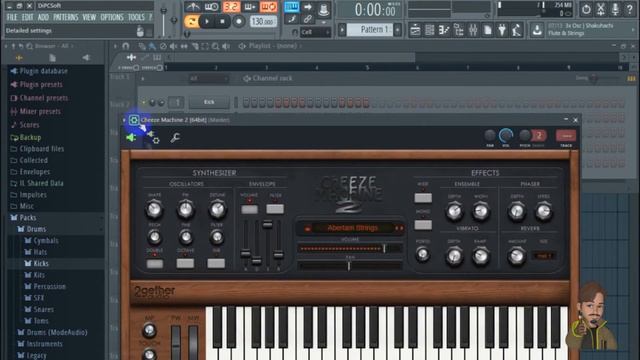The image size is (640, 360).
Task: Open the Reverb size selector
Action: [x=544, y=256]
